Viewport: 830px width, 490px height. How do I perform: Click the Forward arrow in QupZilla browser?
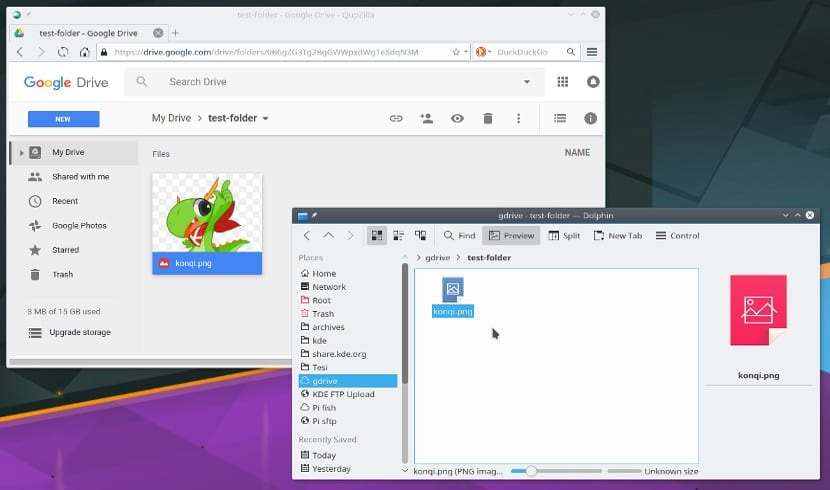pyautogui.click(x=41, y=52)
